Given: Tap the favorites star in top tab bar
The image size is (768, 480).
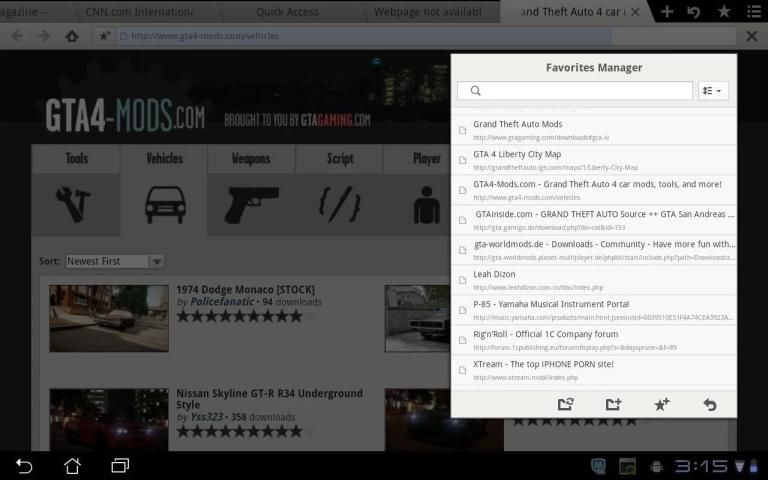Looking at the screenshot, I should (723, 11).
